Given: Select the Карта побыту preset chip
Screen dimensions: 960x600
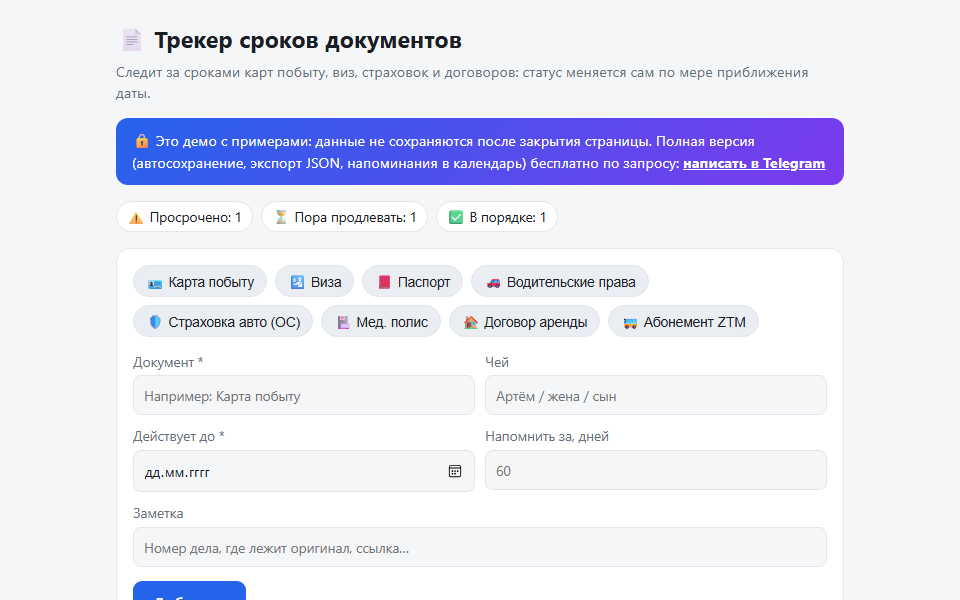Looking at the screenshot, I should 200,282.
